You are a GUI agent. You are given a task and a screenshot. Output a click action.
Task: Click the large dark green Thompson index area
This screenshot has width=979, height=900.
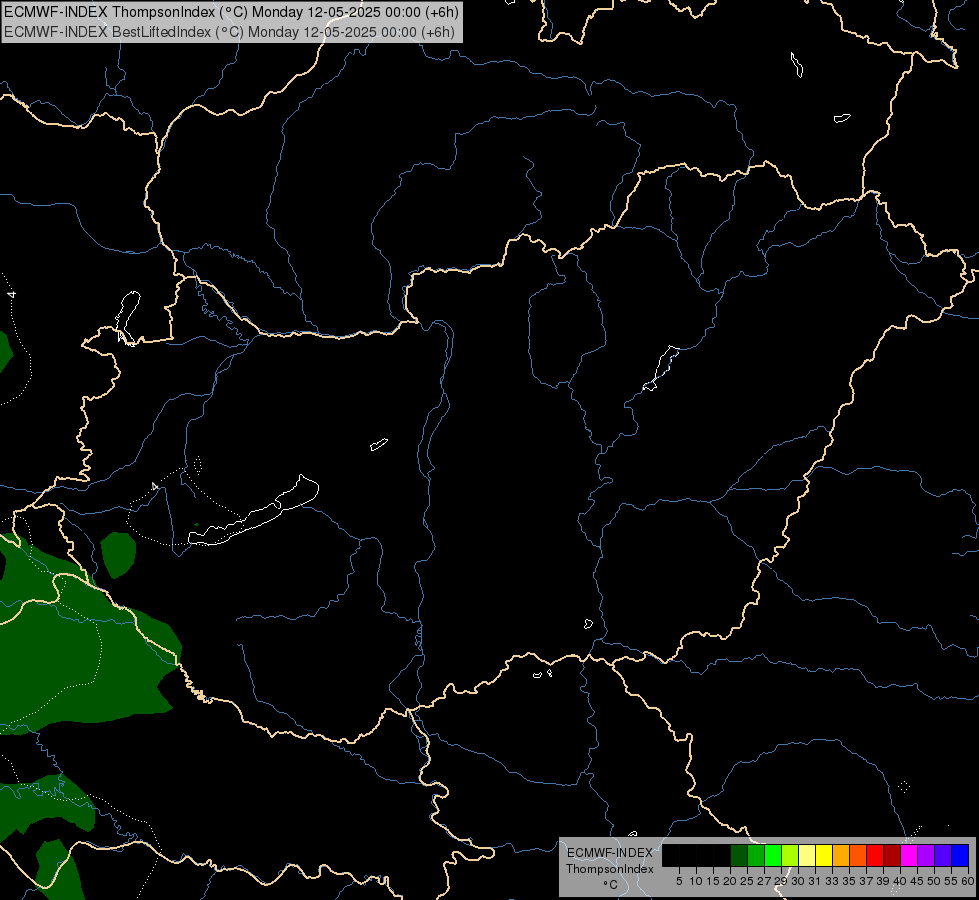[x=81, y=650]
